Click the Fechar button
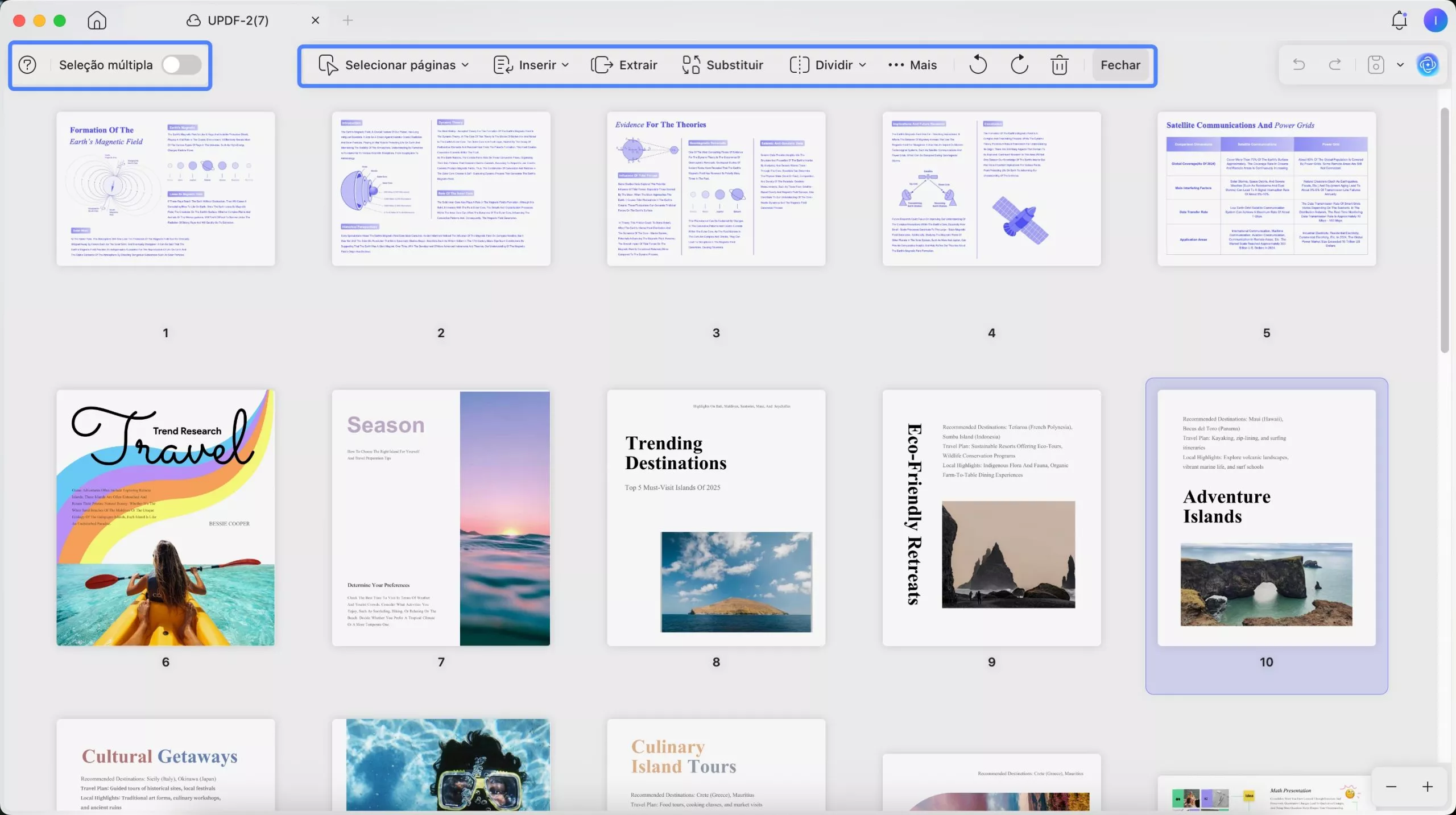This screenshot has width=1456, height=815. (1120, 65)
